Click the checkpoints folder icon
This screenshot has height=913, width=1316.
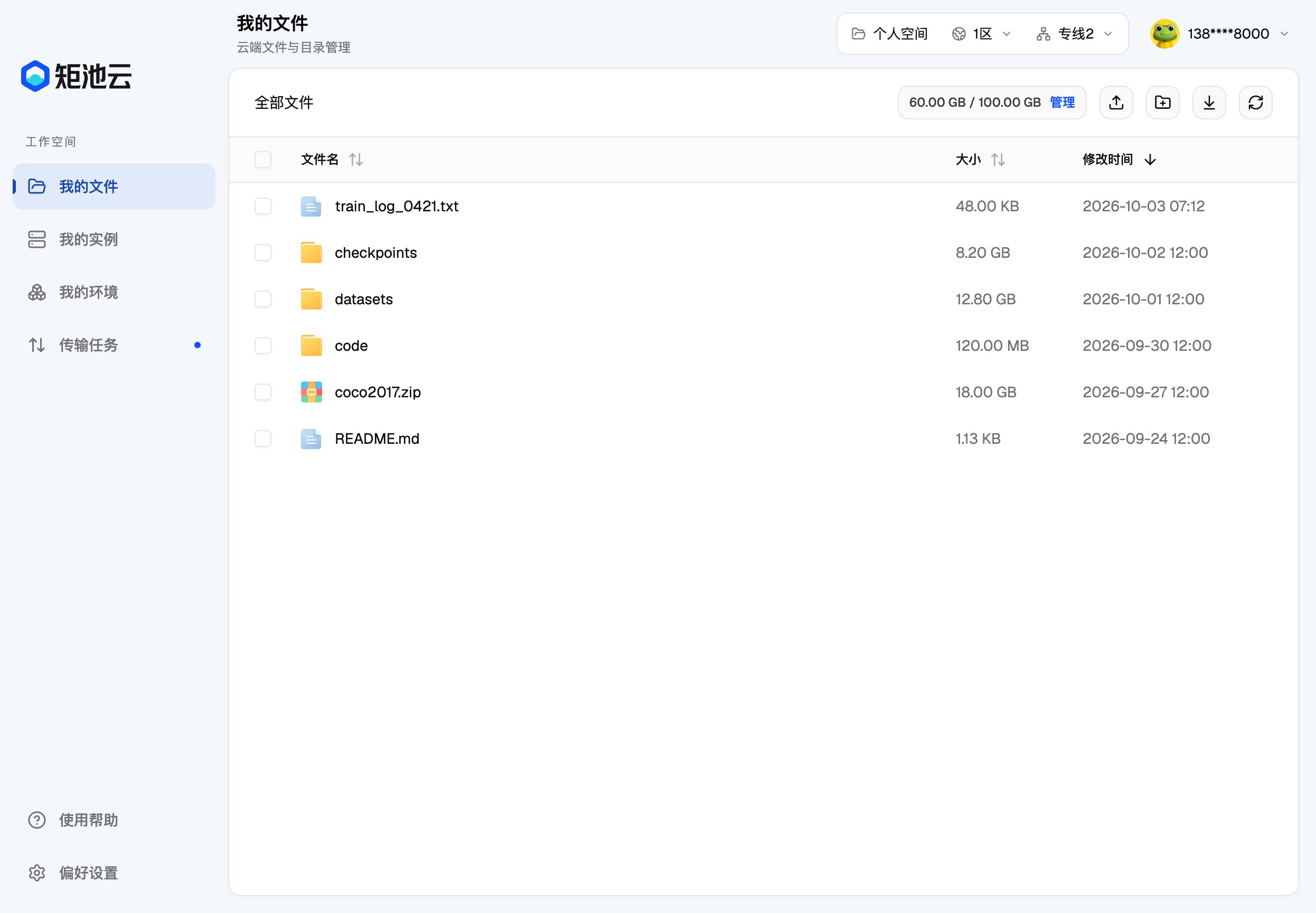(x=311, y=253)
